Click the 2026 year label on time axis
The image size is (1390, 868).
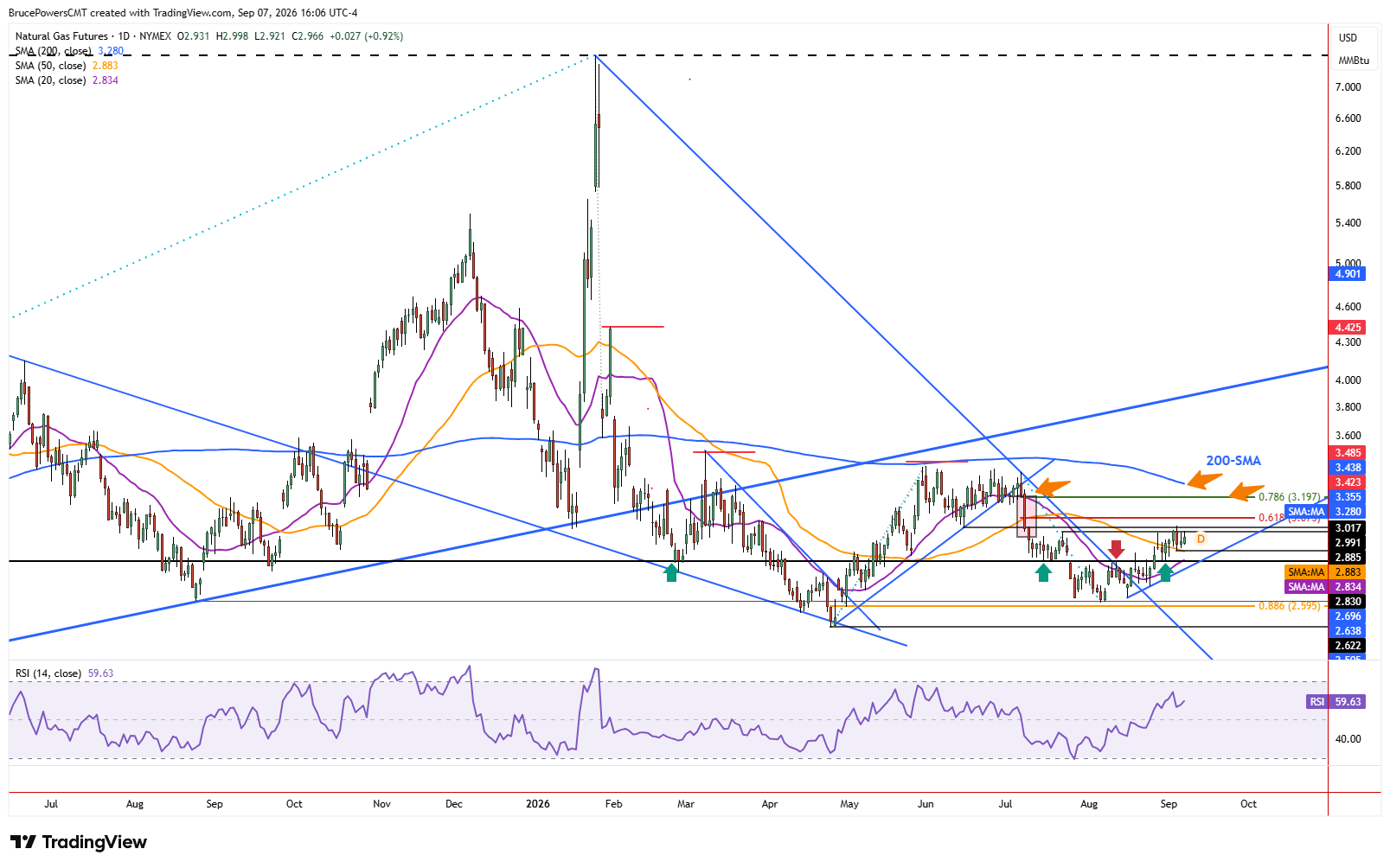(x=538, y=804)
